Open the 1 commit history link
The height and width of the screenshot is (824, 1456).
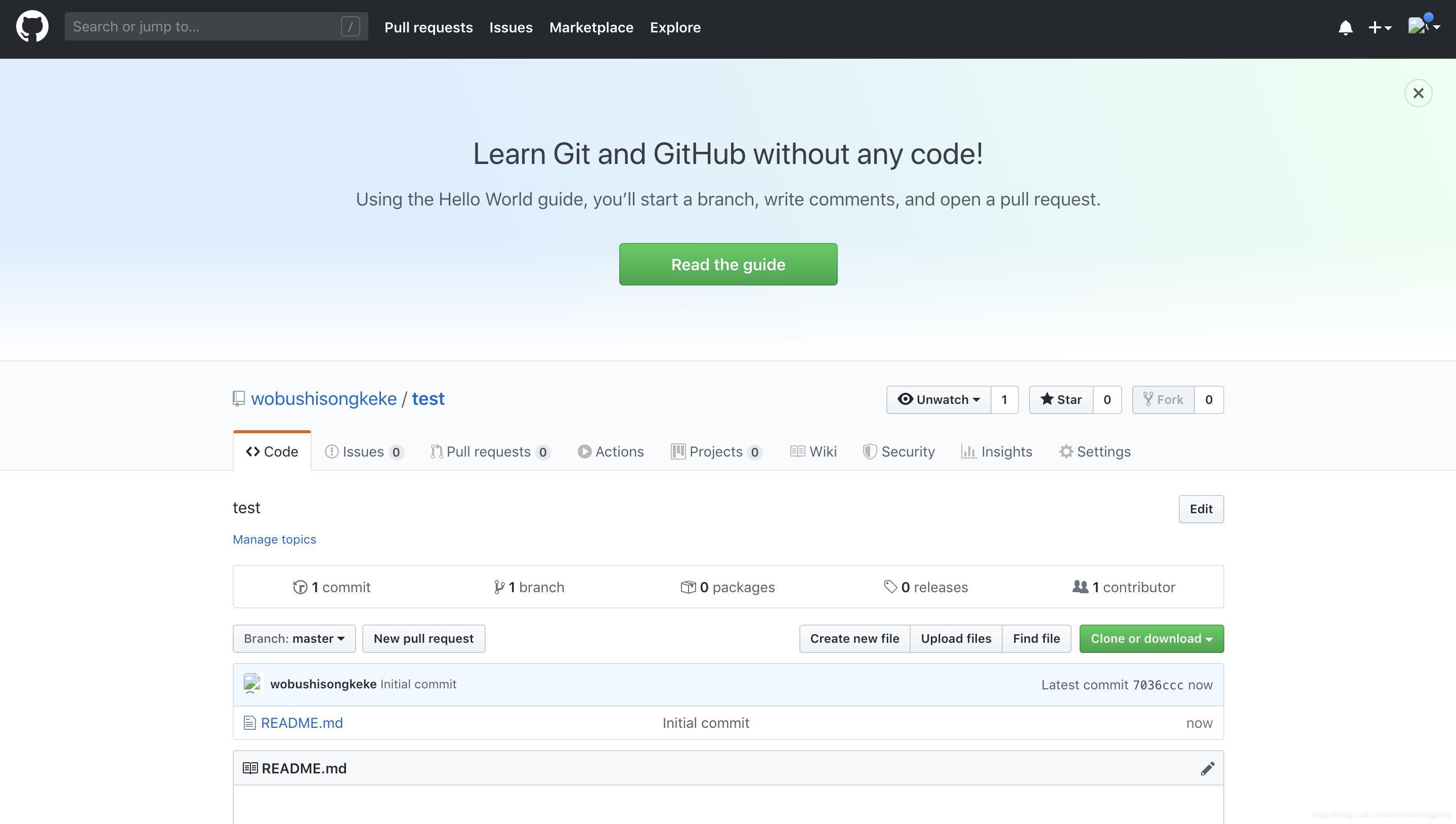332,587
